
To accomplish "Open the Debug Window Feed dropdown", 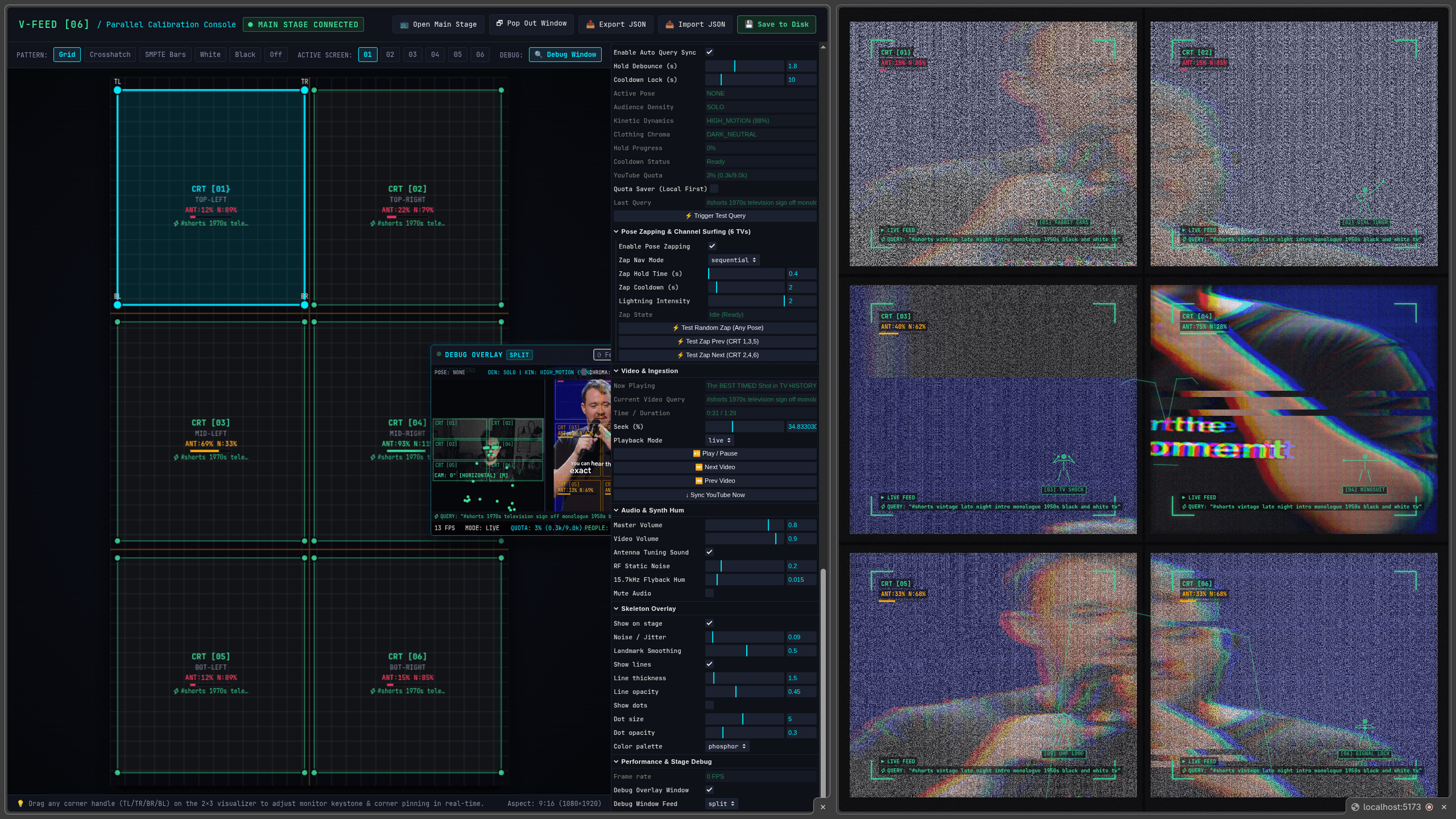I will (721, 804).
